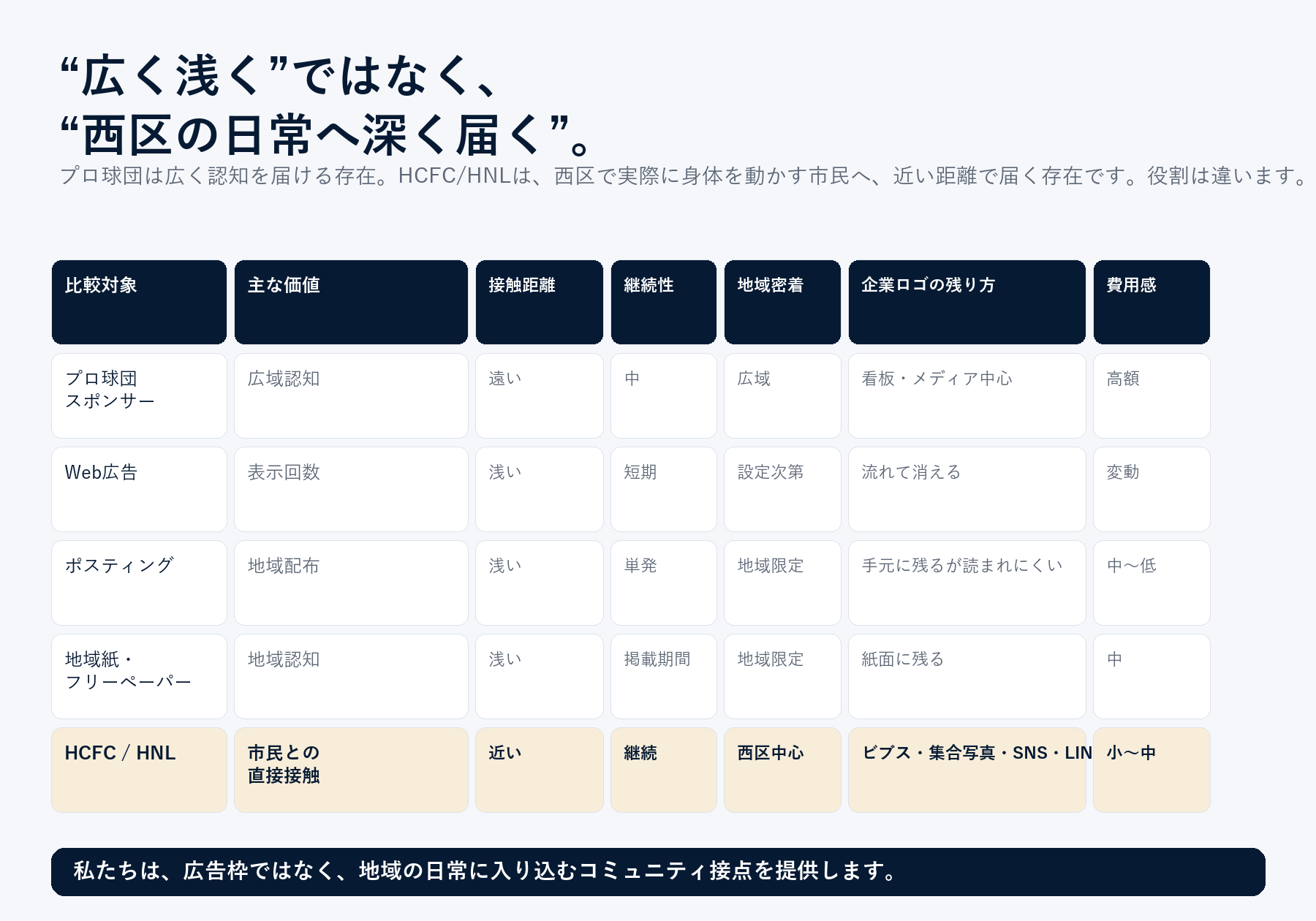Click the 継続 cell in HCFC row

point(664,770)
